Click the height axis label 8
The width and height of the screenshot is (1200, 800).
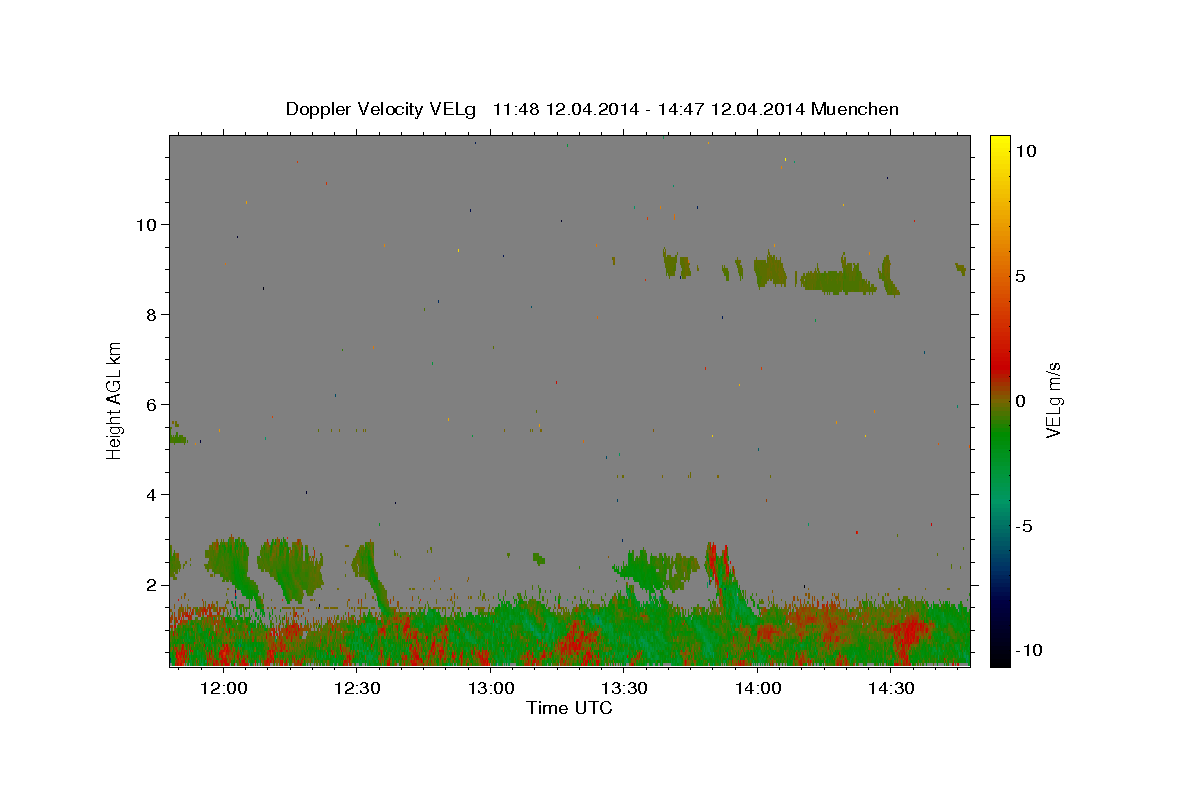pos(152,314)
